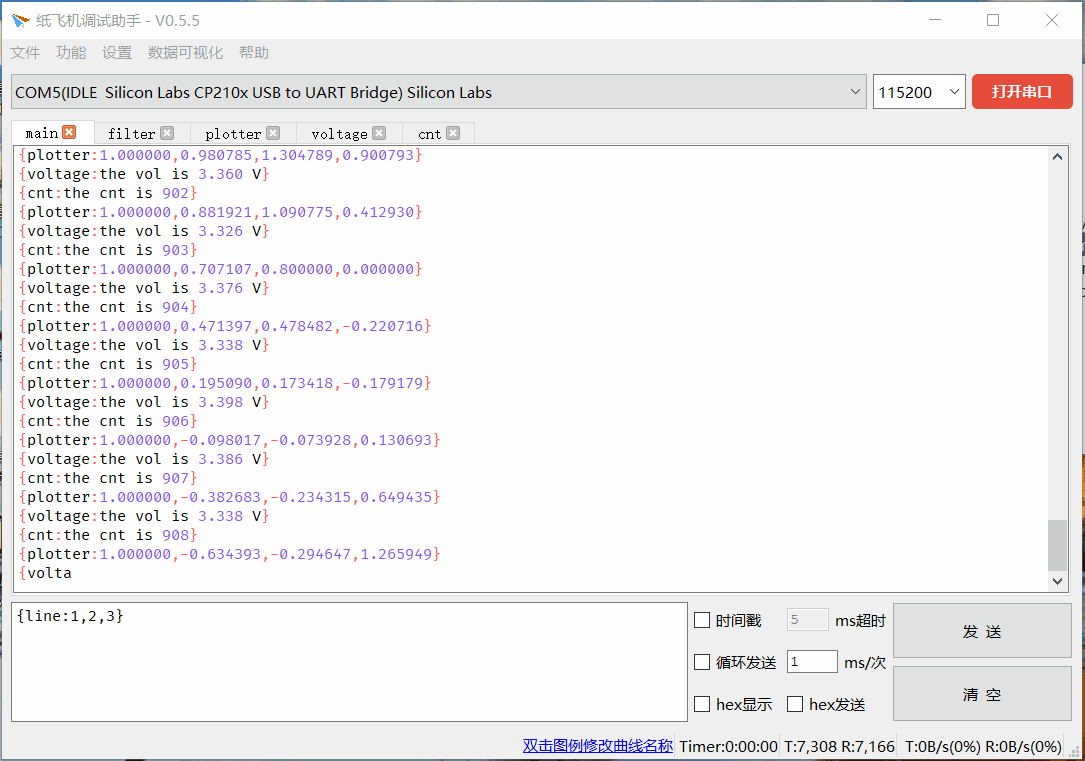
Task: Click the scroll up arrow in receive area
Action: tap(1057, 157)
